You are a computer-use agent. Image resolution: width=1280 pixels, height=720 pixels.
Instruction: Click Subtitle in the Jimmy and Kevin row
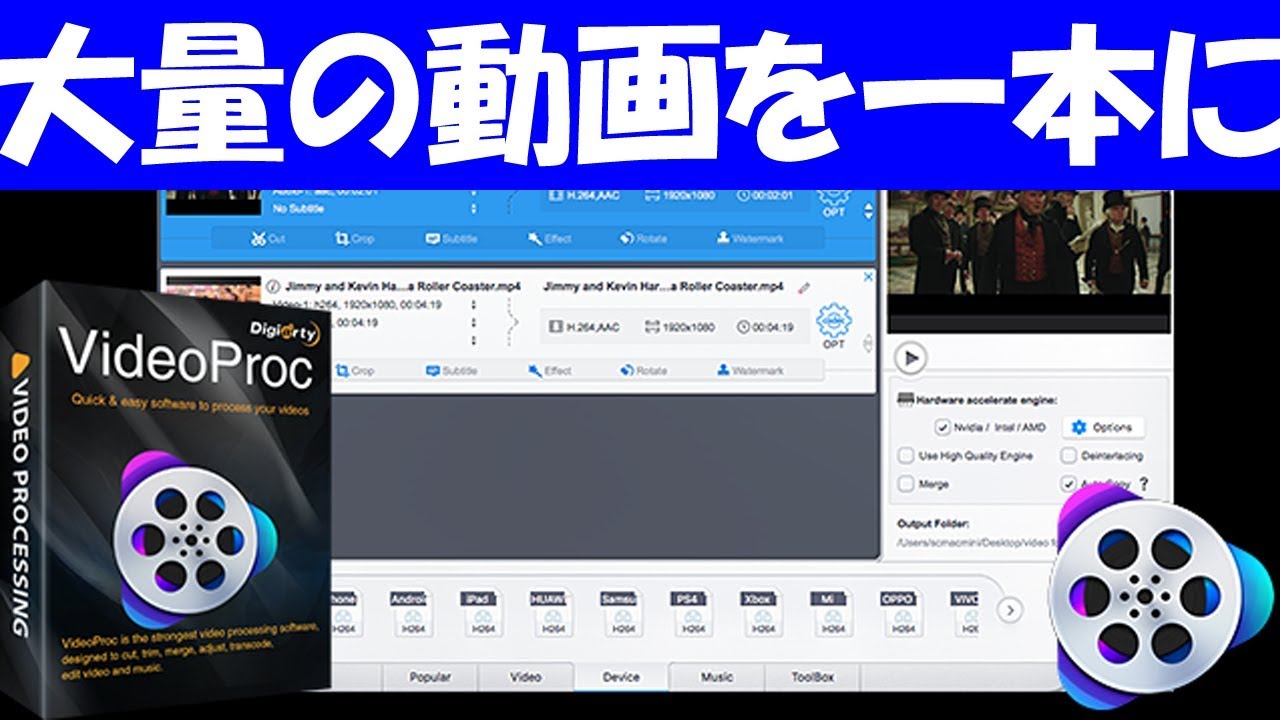pos(452,370)
